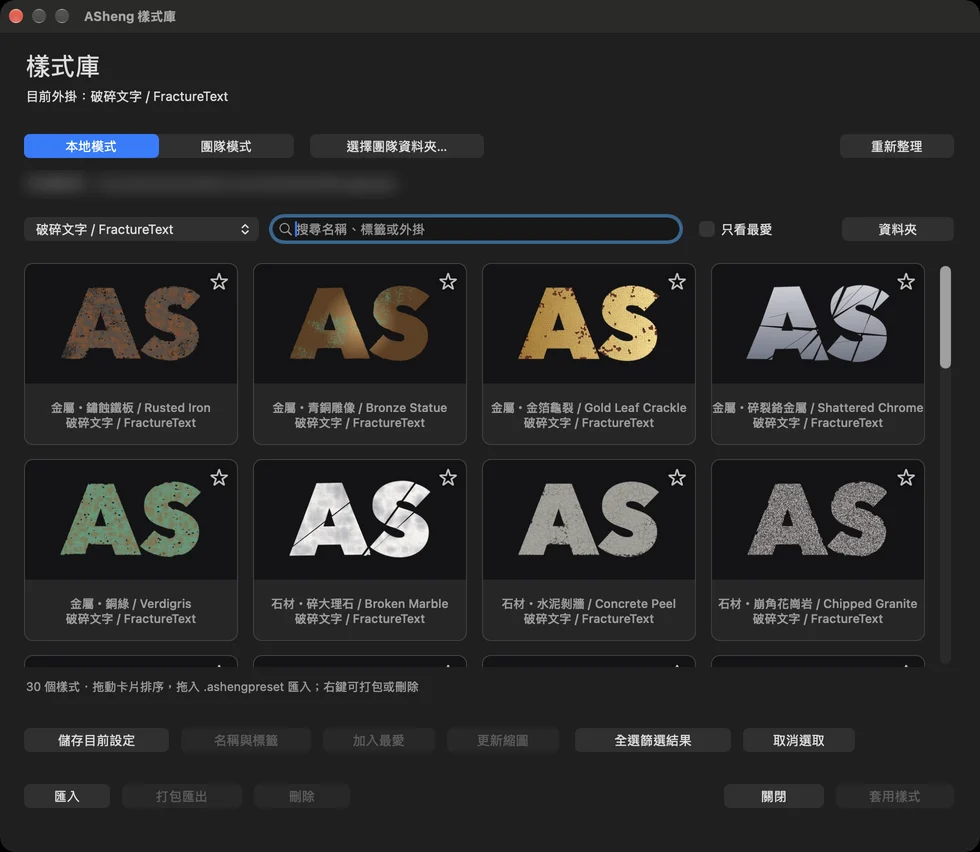Viewport: 980px width, 852px height.
Task: Click the 刪除 delete button
Action: tap(301, 796)
